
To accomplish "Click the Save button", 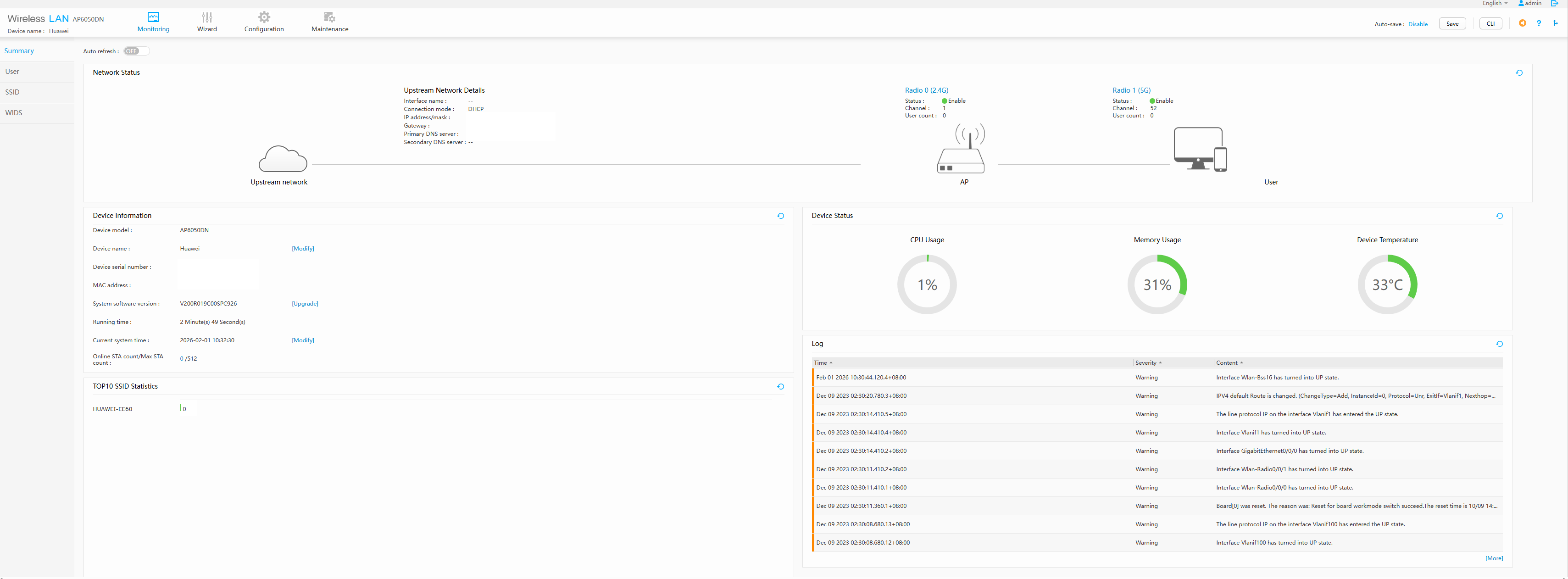I will [1452, 23].
